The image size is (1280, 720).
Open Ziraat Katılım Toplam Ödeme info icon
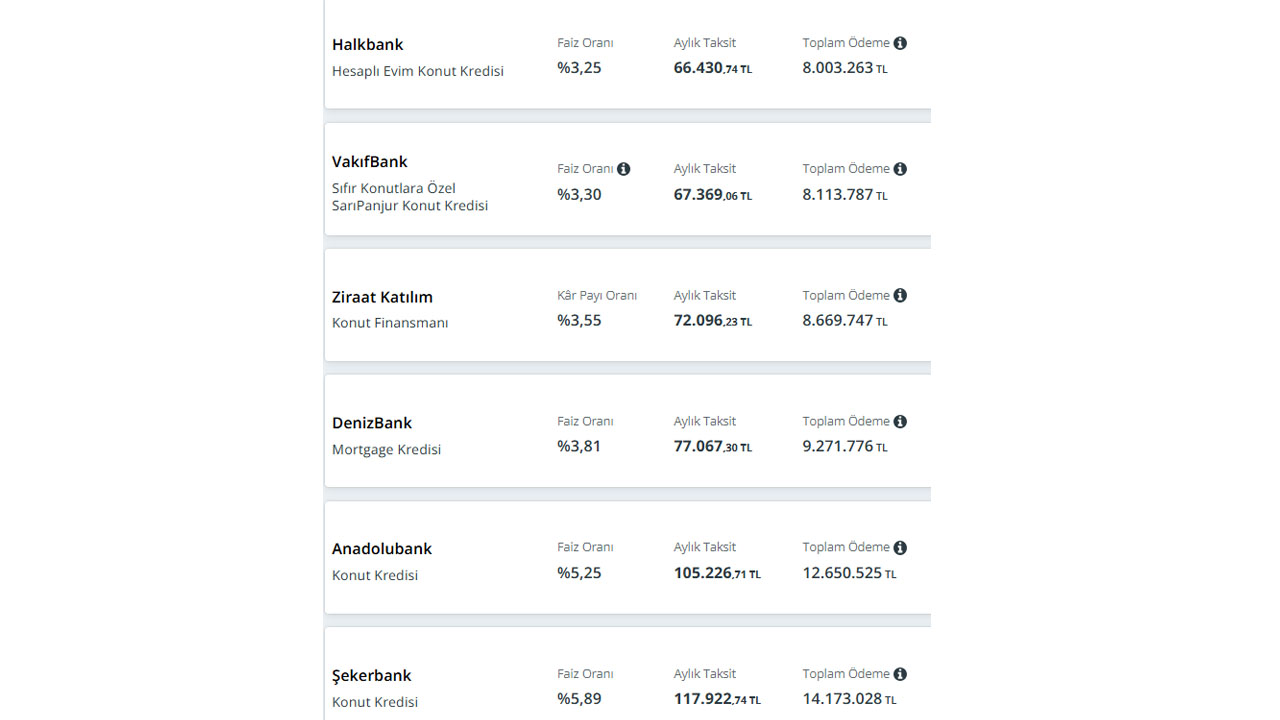pyautogui.click(x=900, y=295)
